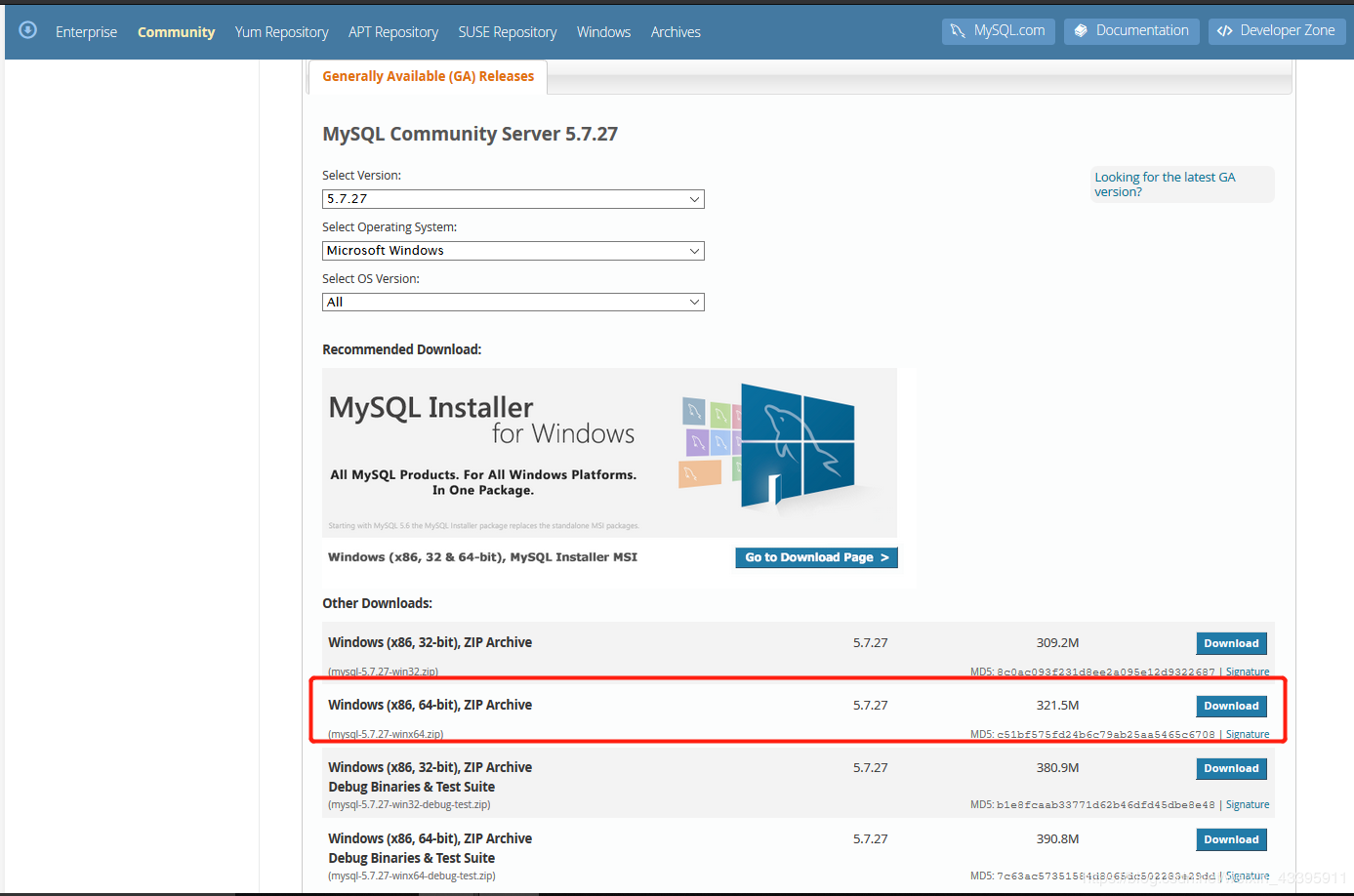Select APT Repository from the navigation
The height and width of the screenshot is (896, 1354).
392,31
